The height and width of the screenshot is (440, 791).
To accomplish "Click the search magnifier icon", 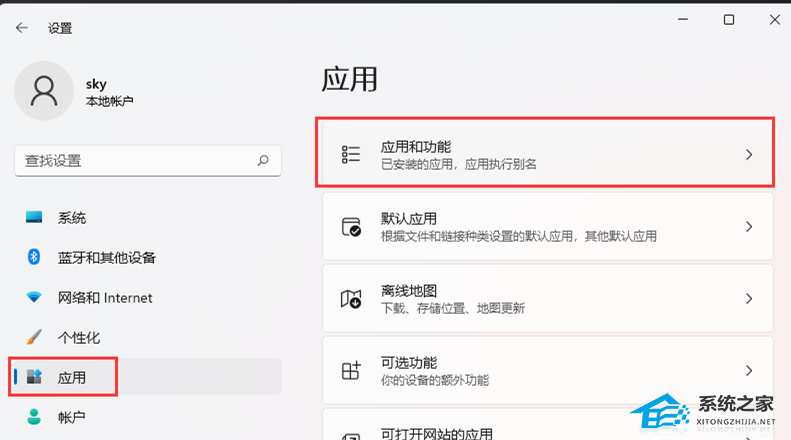I will click(x=263, y=160).
